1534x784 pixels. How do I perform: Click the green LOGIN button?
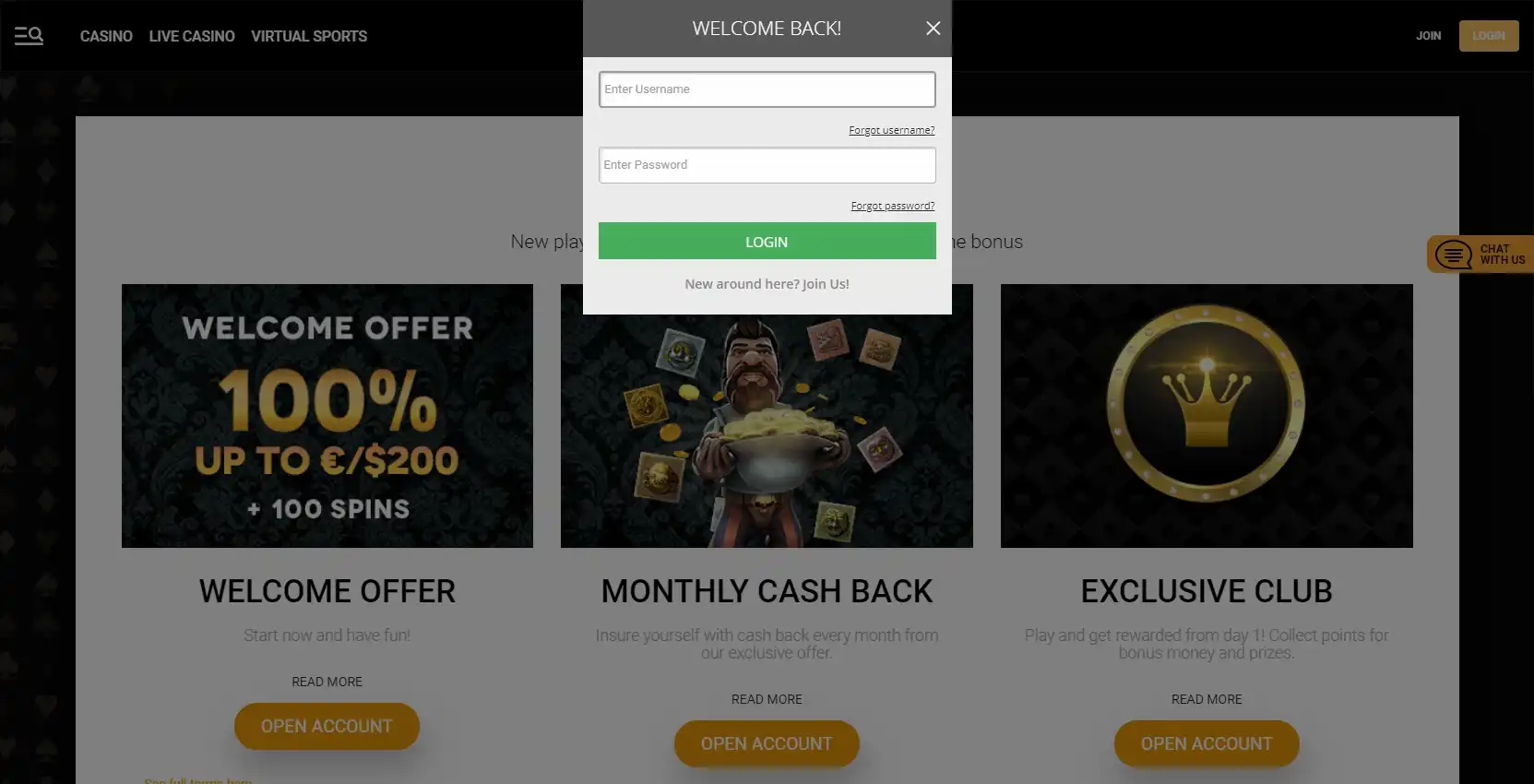767,241
